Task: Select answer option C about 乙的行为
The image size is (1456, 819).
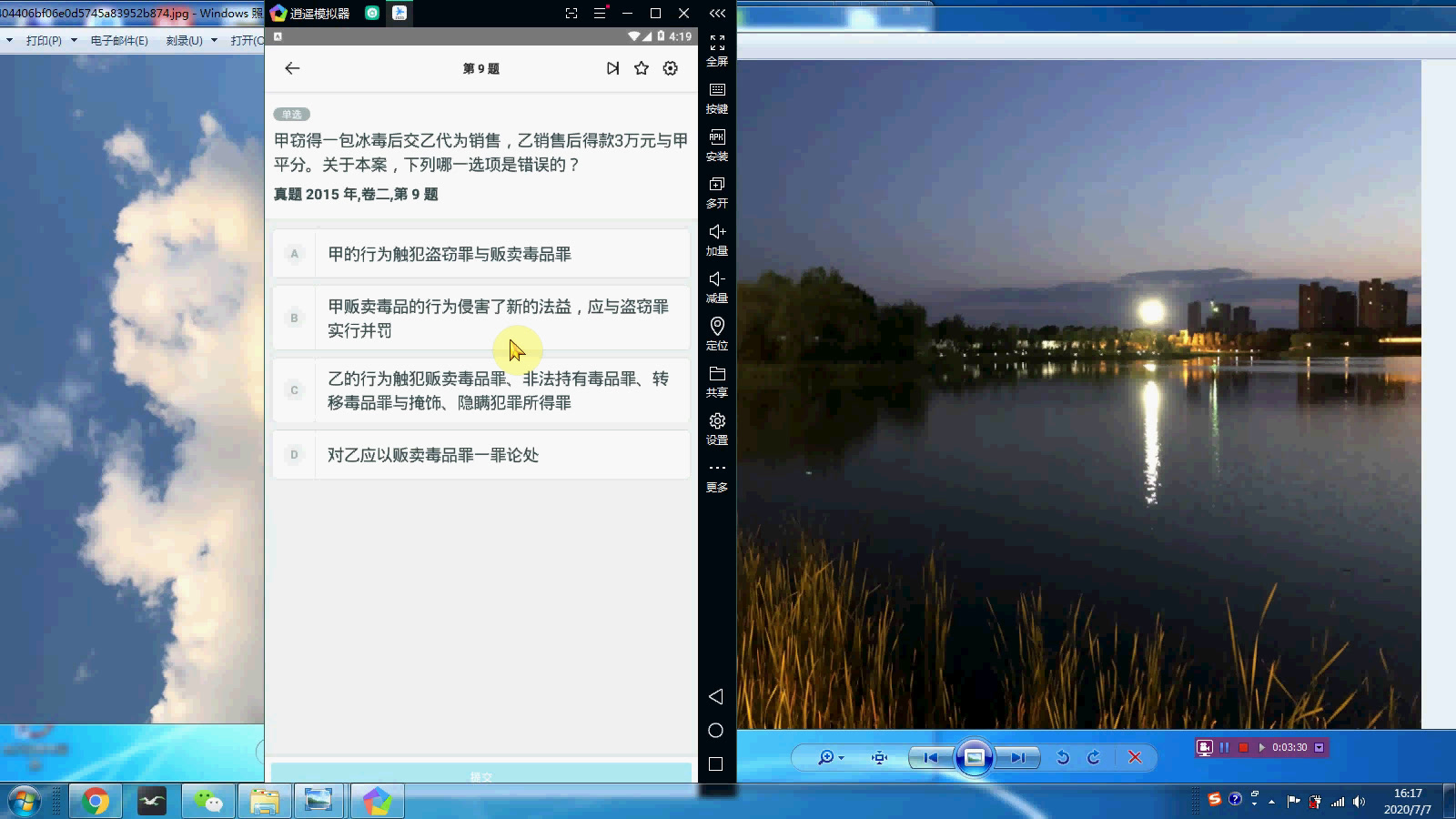Action: click(481, 390)
